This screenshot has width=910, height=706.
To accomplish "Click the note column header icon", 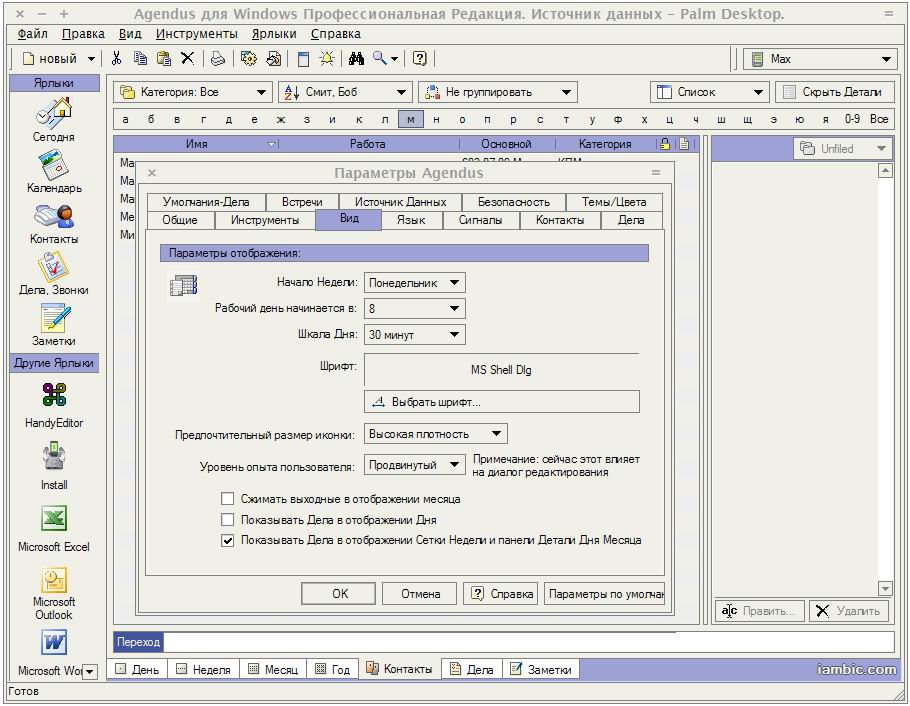I will pyautogui.click(x=684, y=143).
